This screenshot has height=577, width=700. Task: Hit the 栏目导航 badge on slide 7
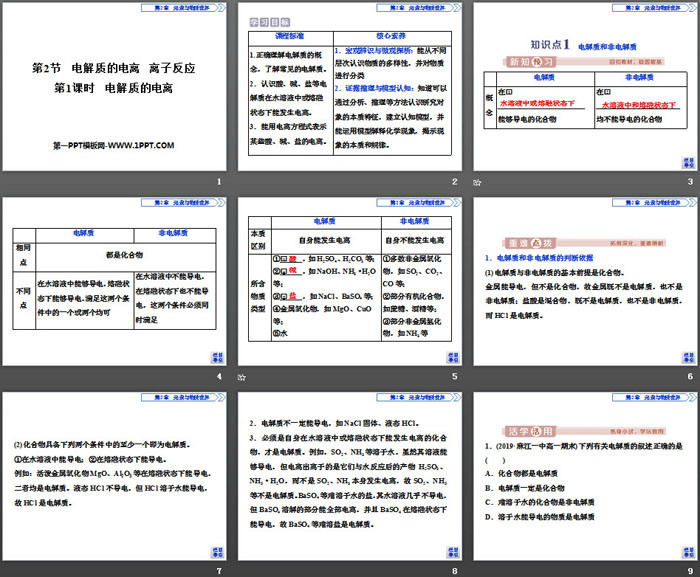[x=216, y=553]
